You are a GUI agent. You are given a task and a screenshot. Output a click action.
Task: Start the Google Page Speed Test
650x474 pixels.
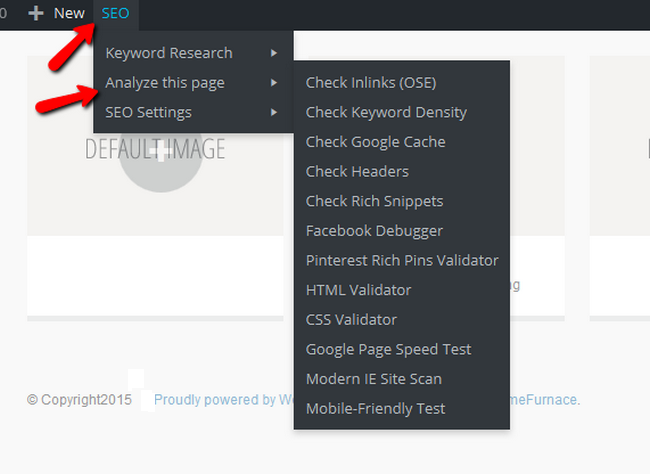388,349
